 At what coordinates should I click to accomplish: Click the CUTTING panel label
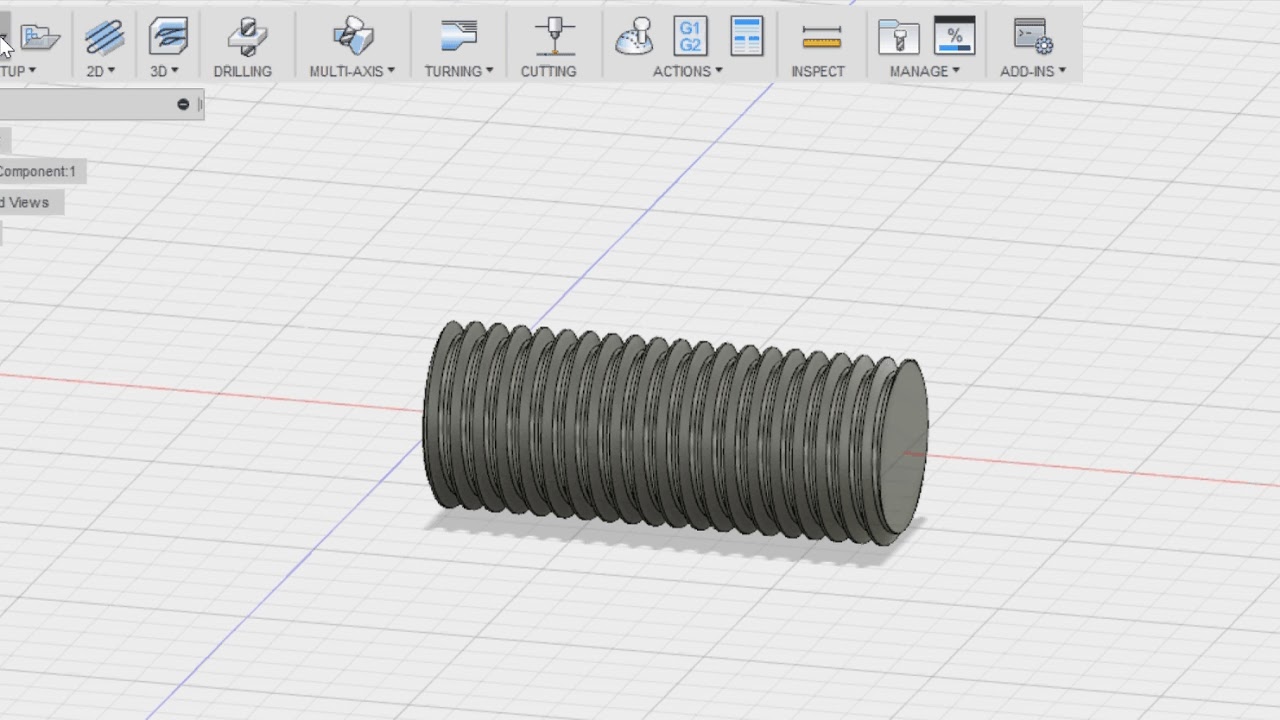[x=548, y=71]
